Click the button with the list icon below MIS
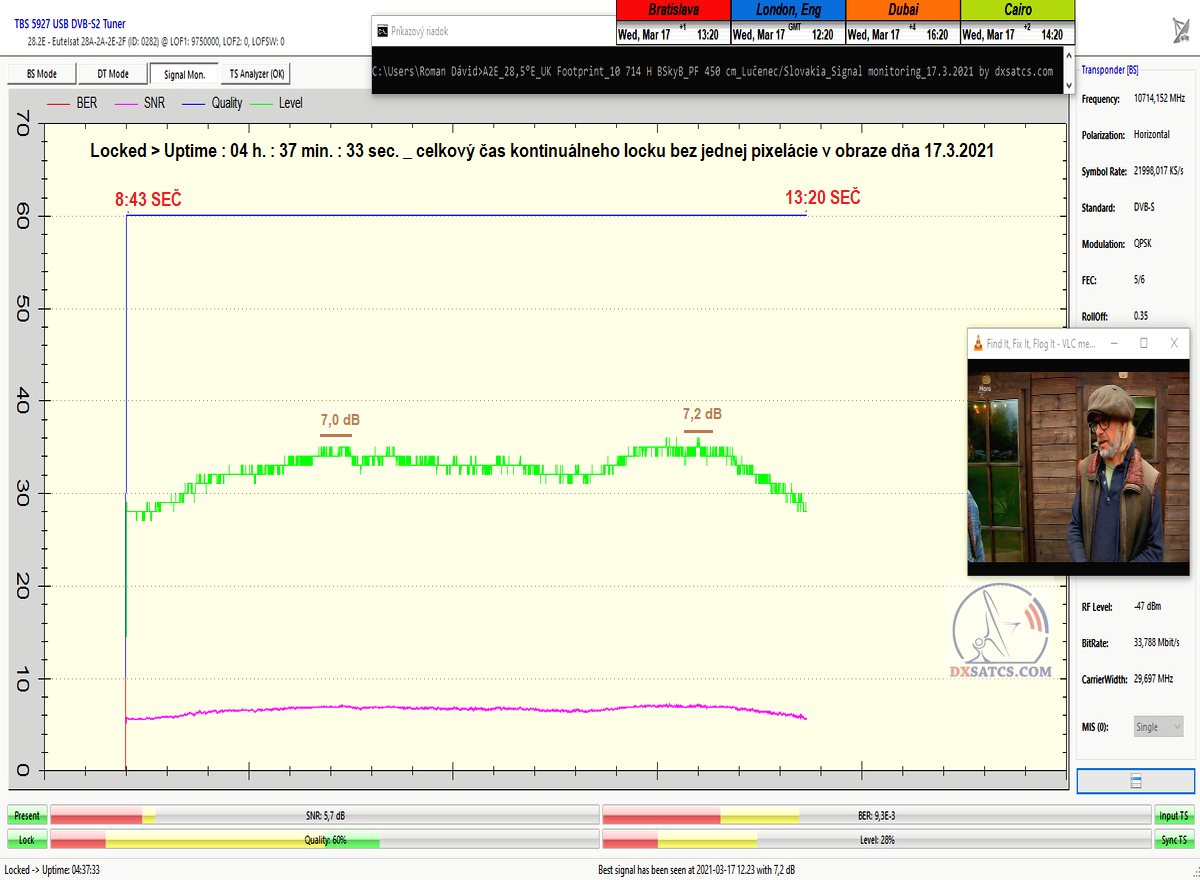The height and width of the screenshot is (880, 1200). 1135,781
